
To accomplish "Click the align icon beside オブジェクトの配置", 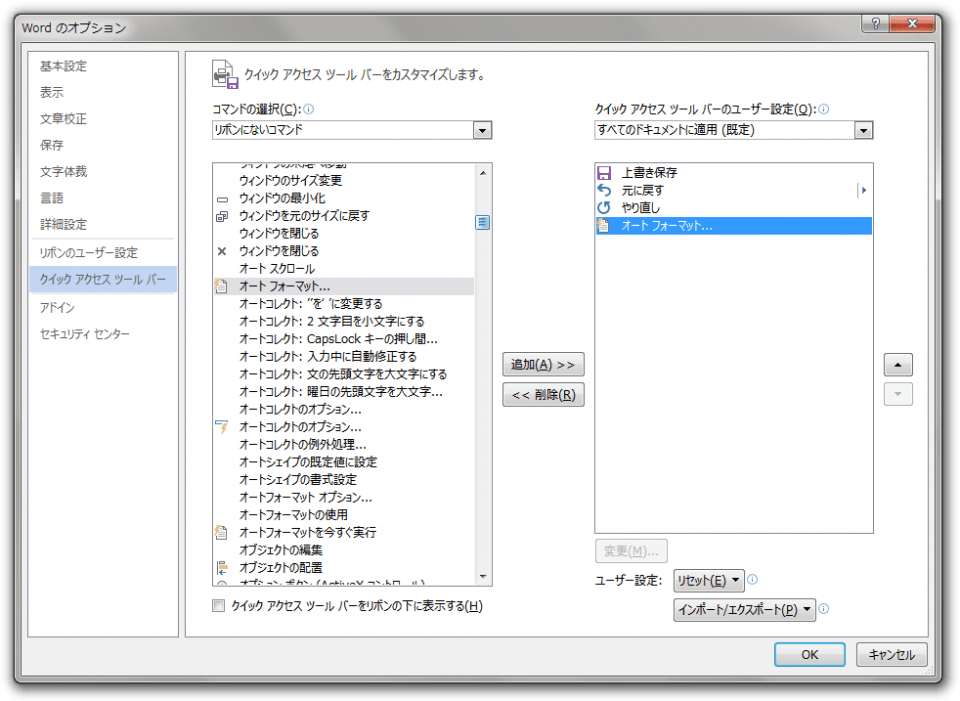I will pos(222,568).
